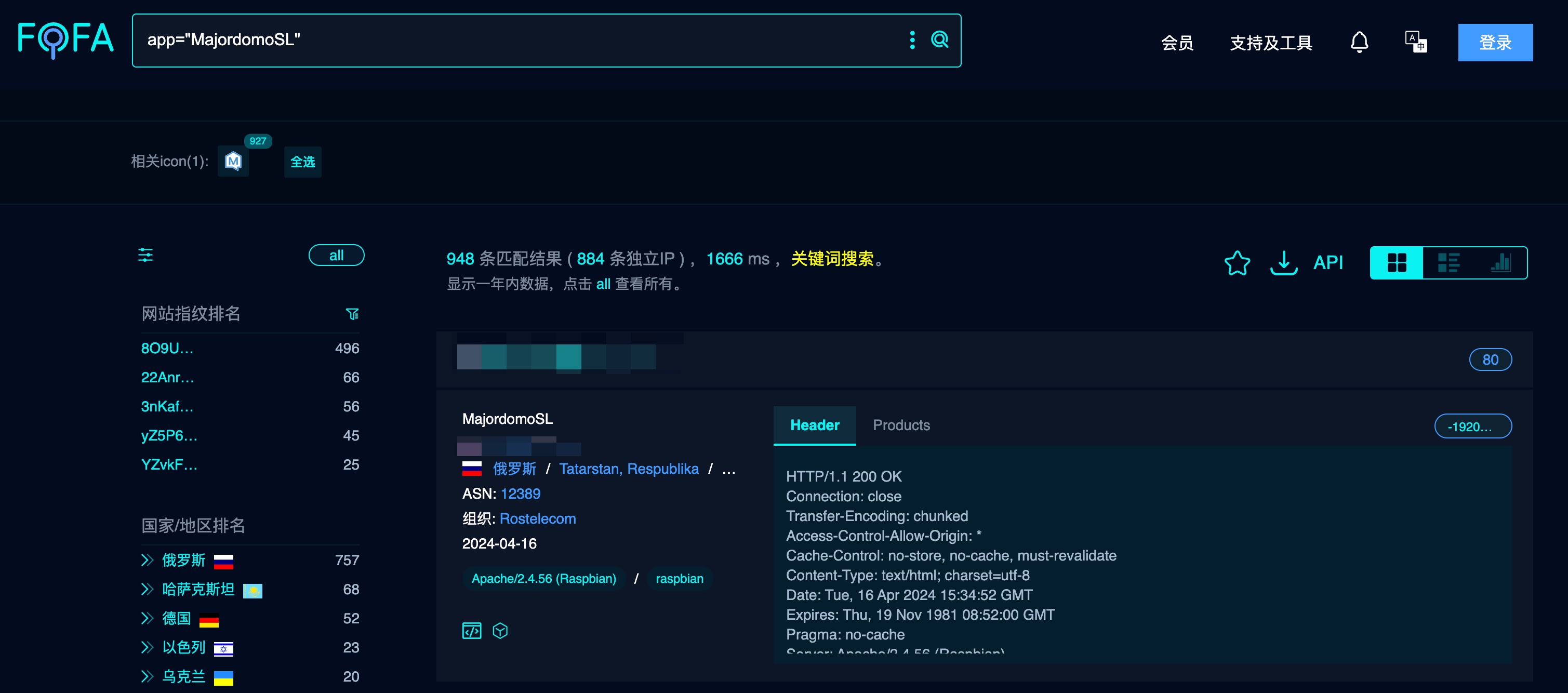
Task: Open the three-dot query options menu
Action: [x=912, y=40]
